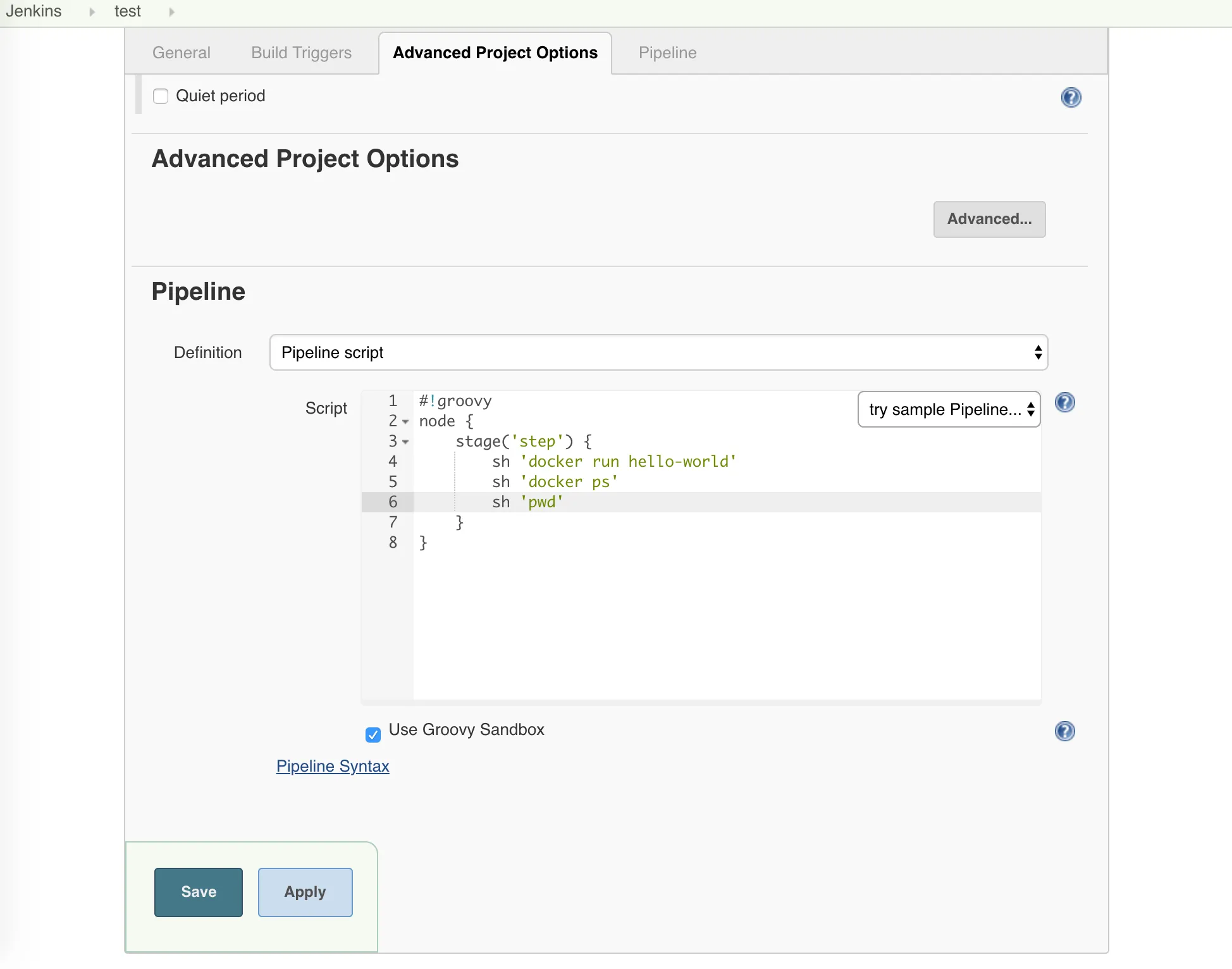Viewport: 1232px width, 969px height.
Task: Open help for Use Groovy Sandbox
Action: [1065, 731]
